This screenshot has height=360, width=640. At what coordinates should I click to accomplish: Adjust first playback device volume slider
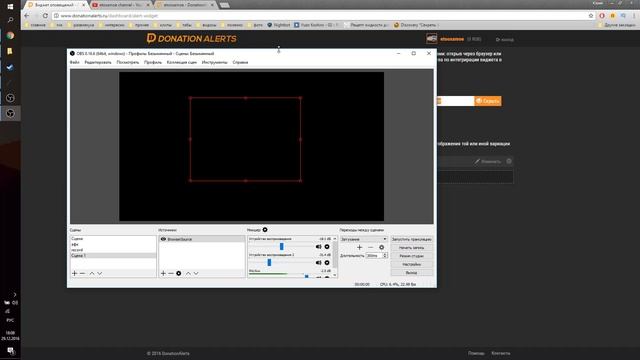pos(281,247)
